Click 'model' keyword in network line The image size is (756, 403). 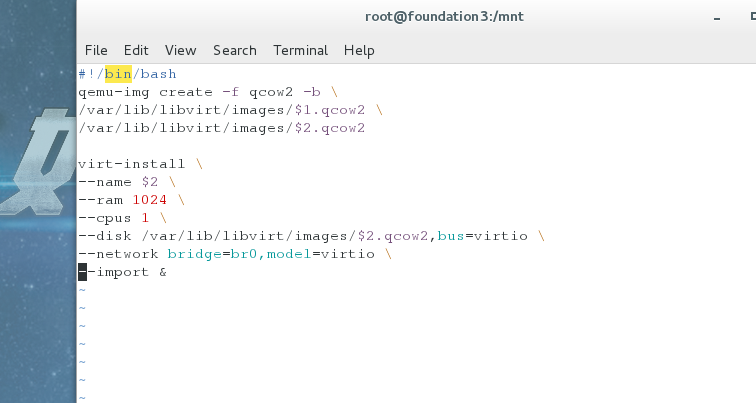point(289,254)
